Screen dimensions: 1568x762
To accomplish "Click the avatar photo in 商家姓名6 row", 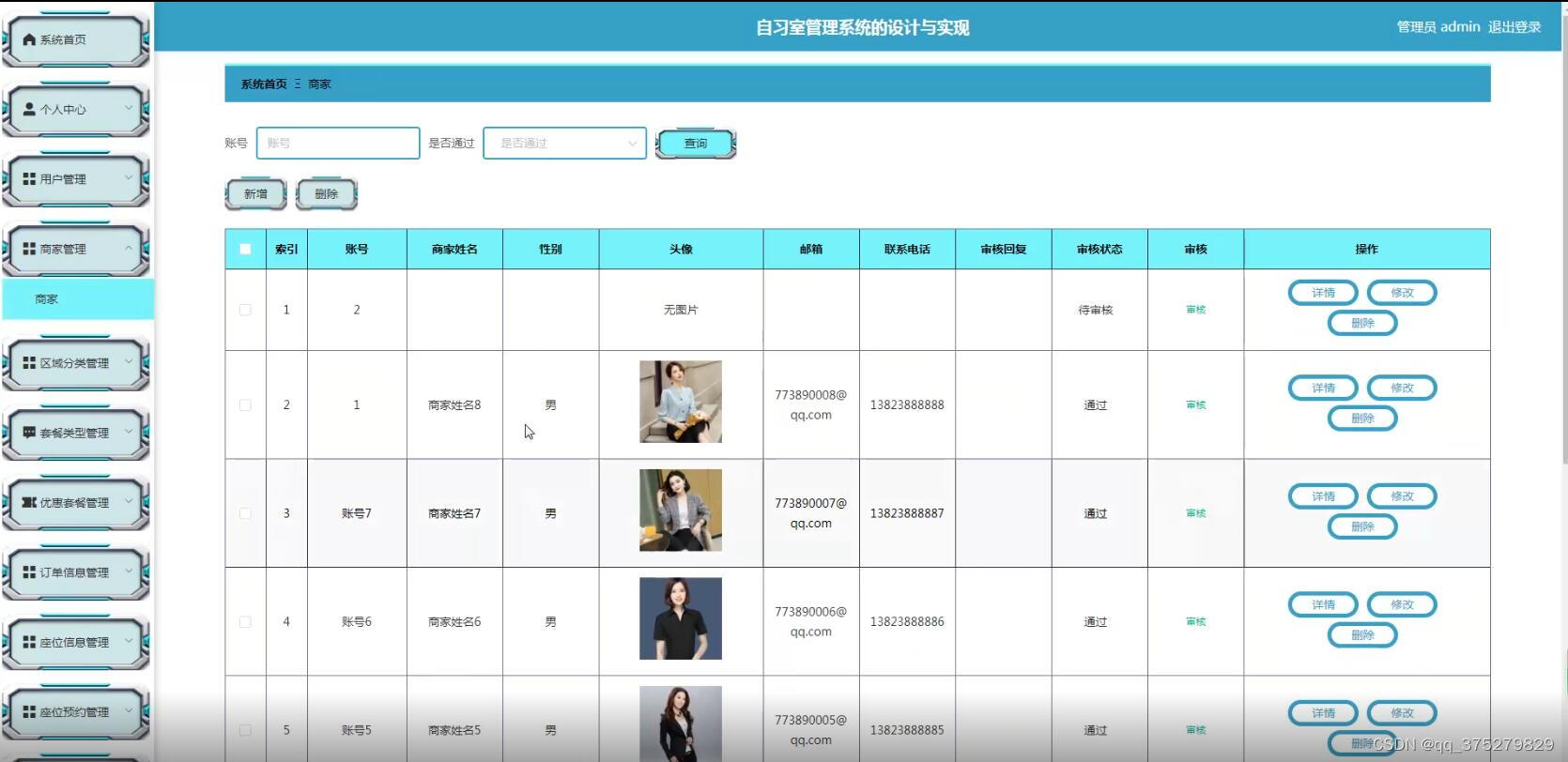I will tap(681, 618).
